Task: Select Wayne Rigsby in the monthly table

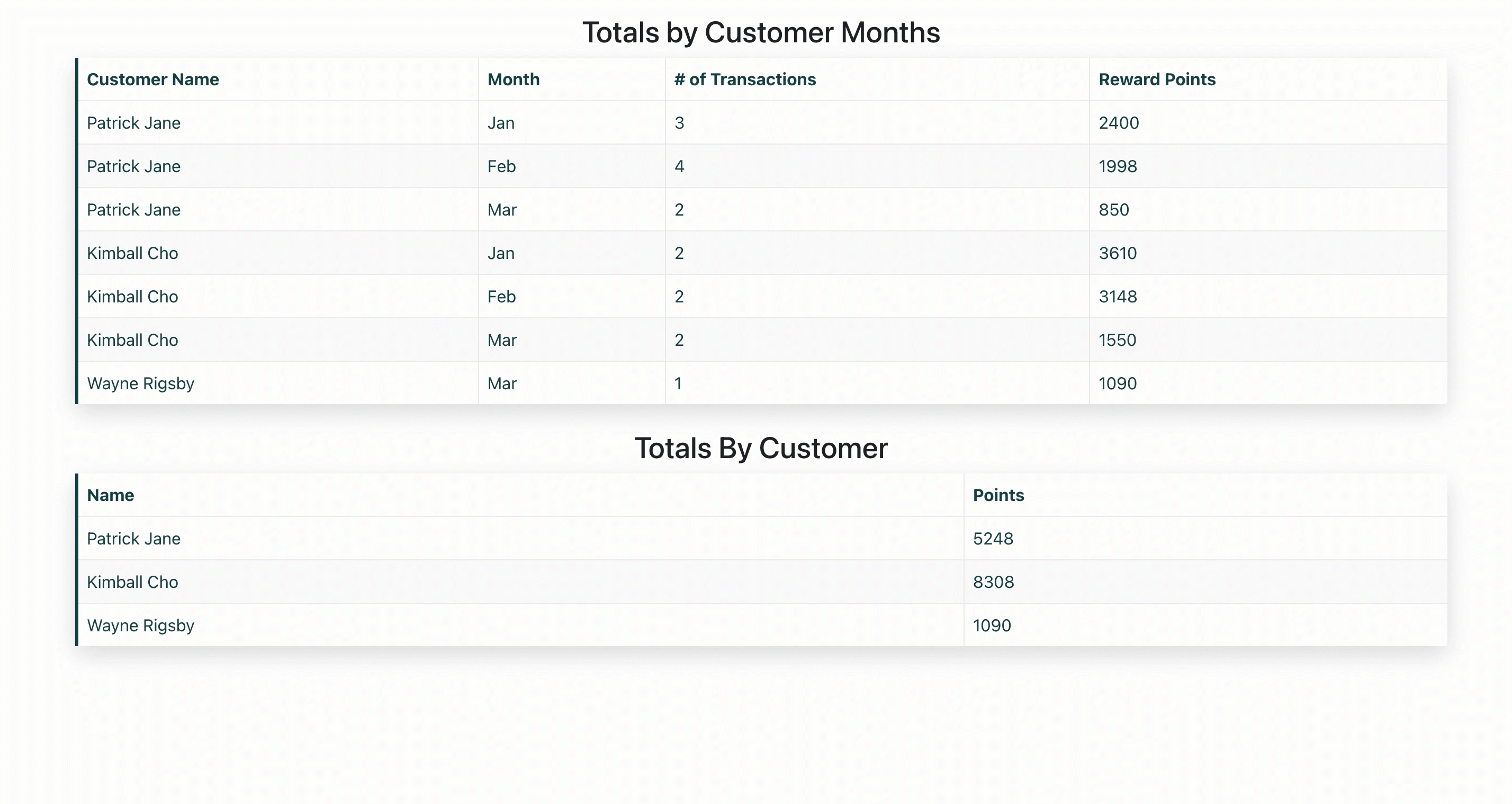Action: [x=140, y=383]
